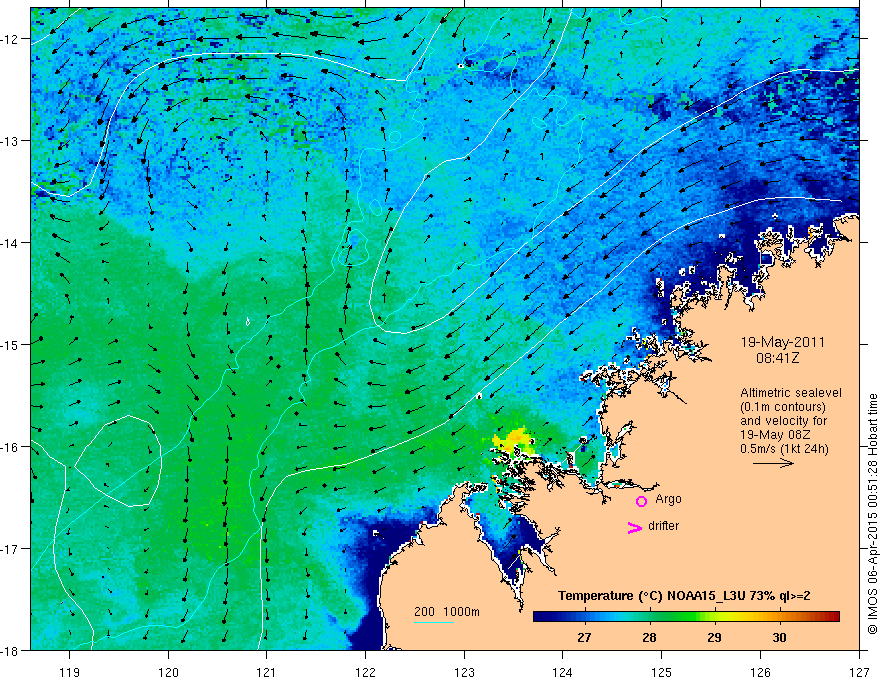
Task: Click latitude axis label '-13'
Action: [x=11, y=141]
